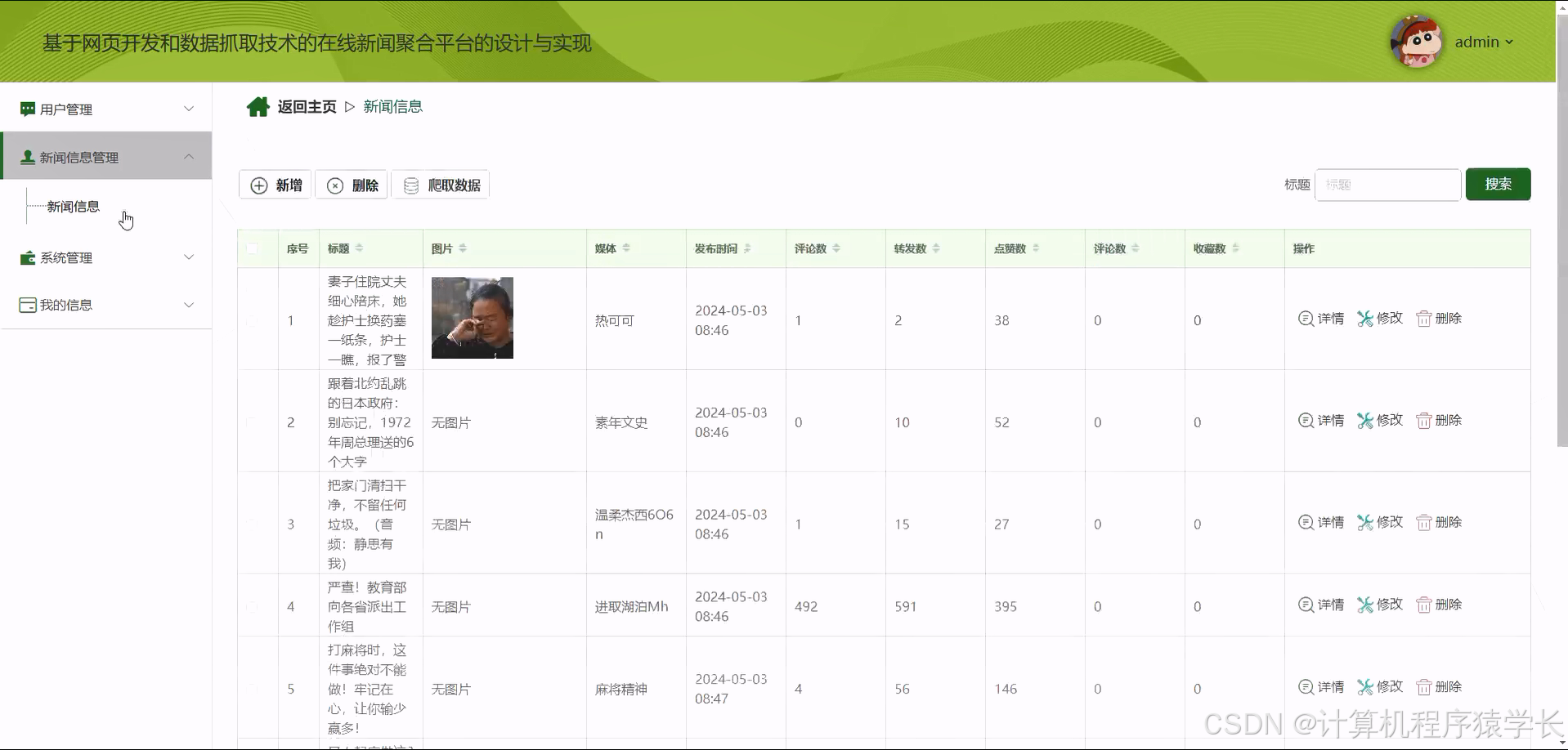Click sort arrows next to 收藏数 column
This screenshot has height=750, width=1568.
pyautogui.click(x=1235, y=248)
